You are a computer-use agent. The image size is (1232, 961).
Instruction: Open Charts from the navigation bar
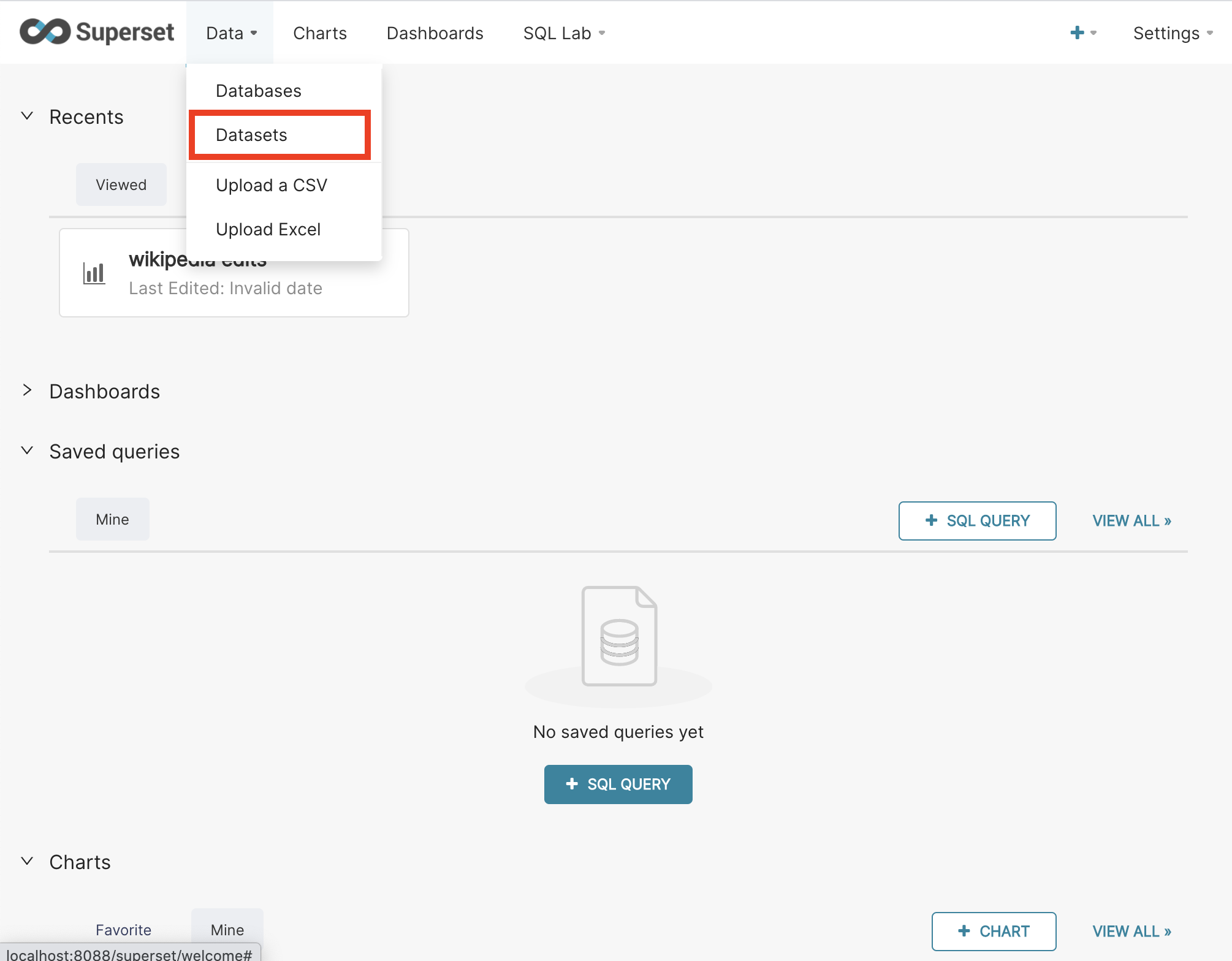[x=319, y=32]
